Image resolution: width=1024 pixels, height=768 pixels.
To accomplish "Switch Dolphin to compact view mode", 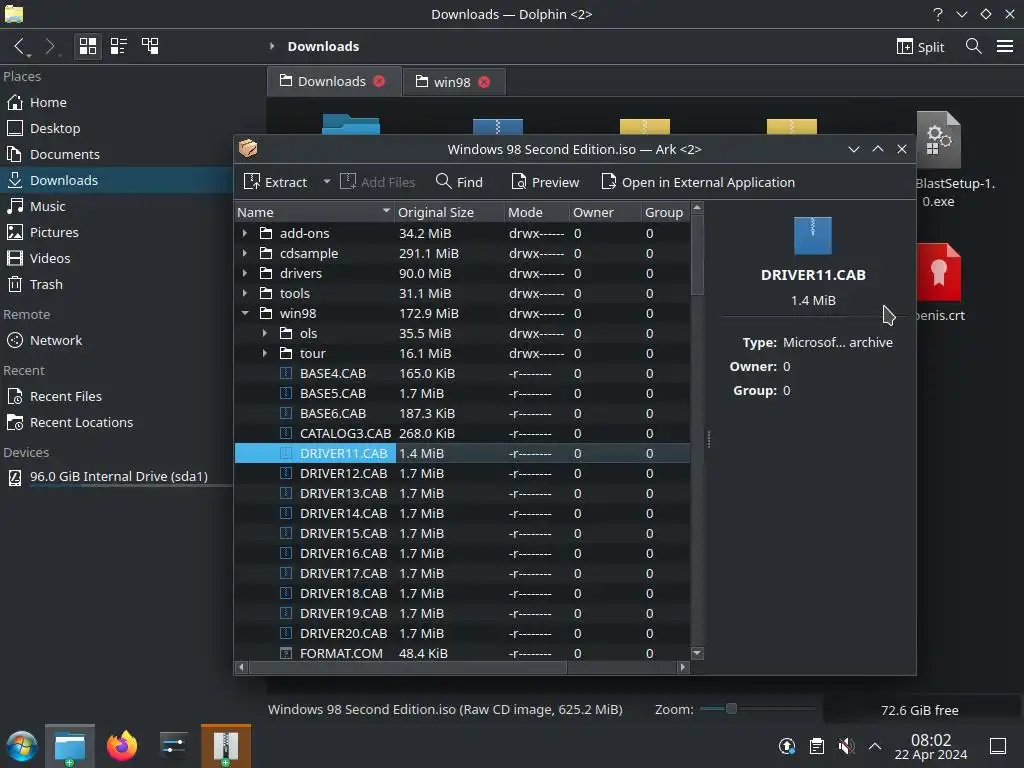I will [118, 46].
